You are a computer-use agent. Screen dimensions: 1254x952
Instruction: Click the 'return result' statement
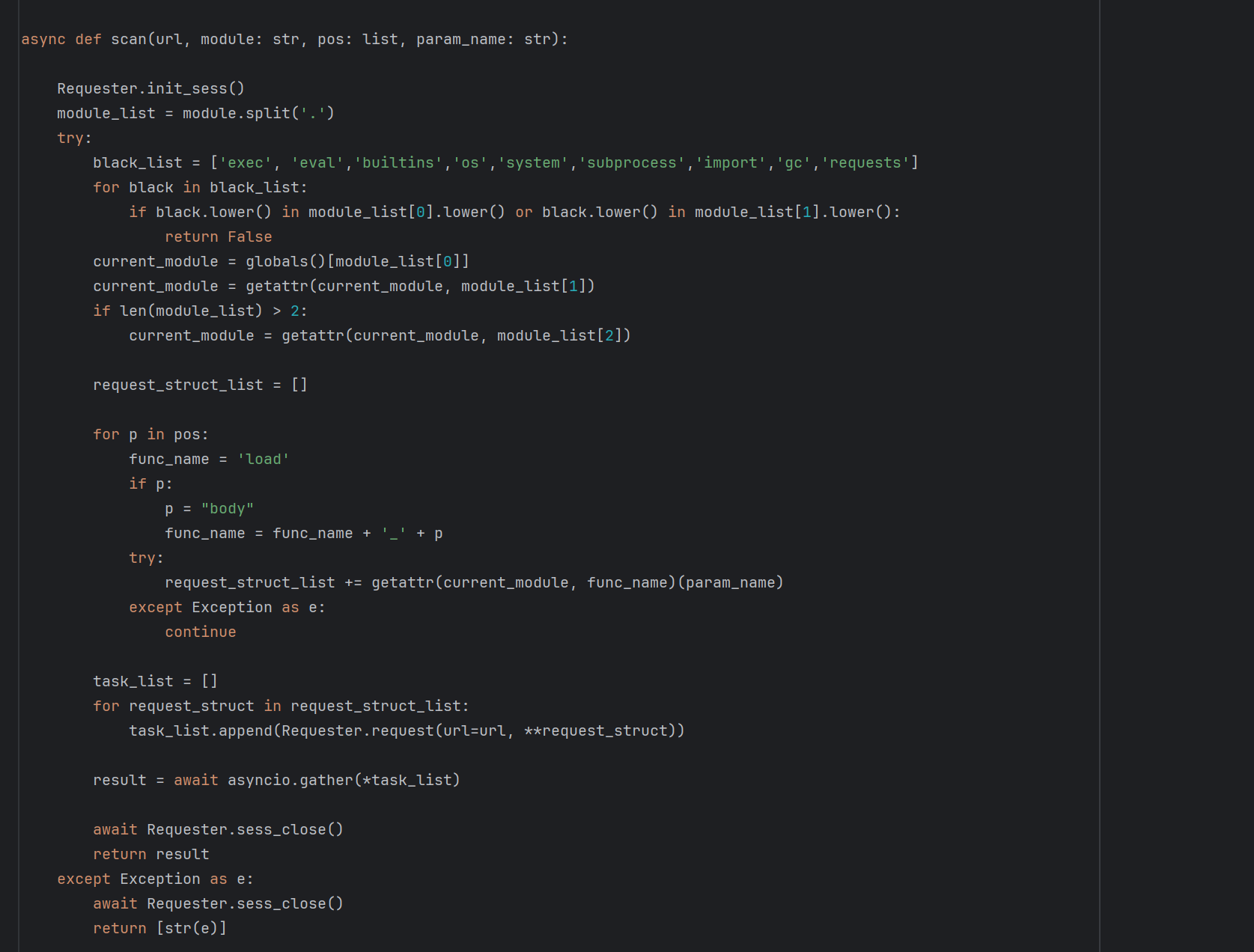point(150,854)
